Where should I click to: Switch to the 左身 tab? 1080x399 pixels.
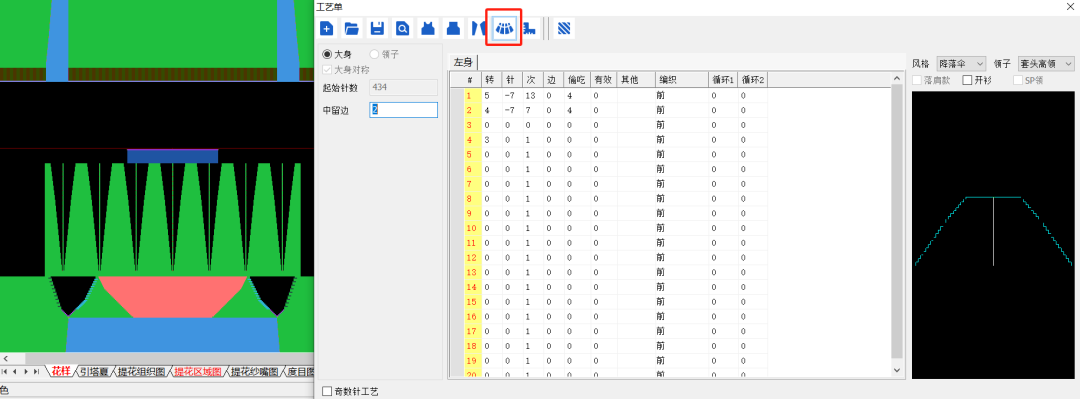[463, 63]
